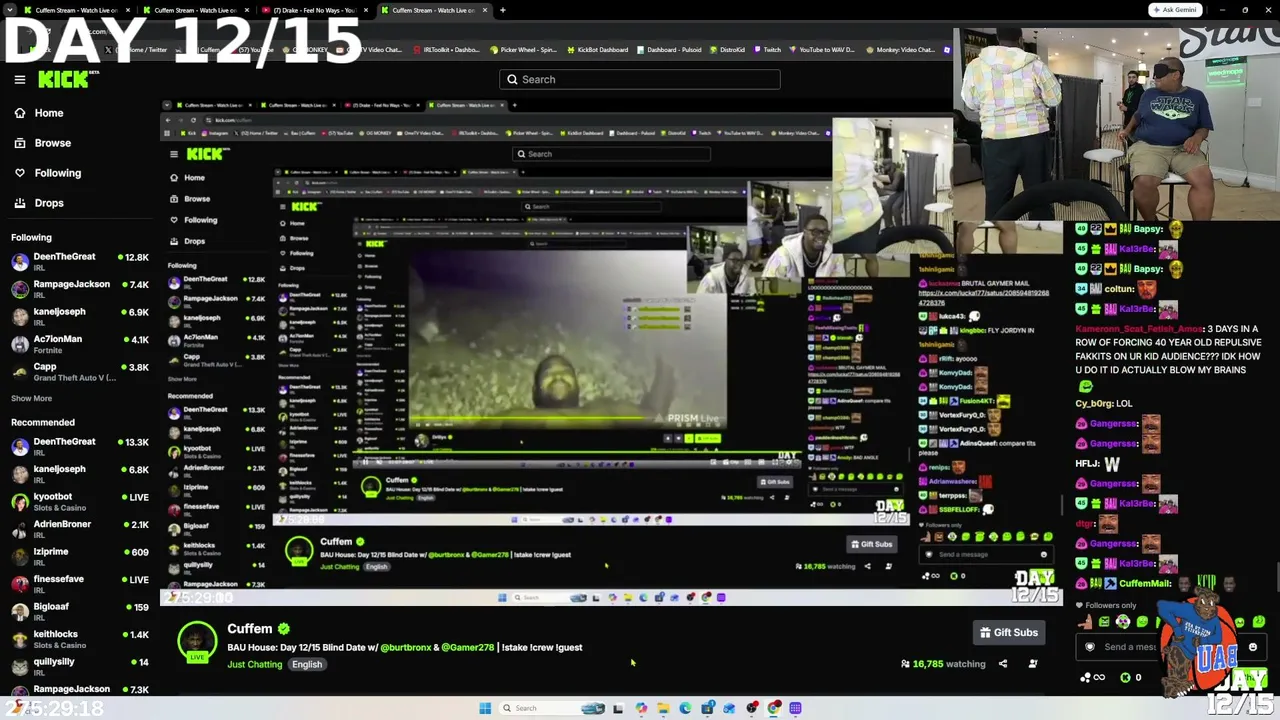Click Cy_b0rg's LOL chat message
Screen dimensions: 1280x720
1104,404
